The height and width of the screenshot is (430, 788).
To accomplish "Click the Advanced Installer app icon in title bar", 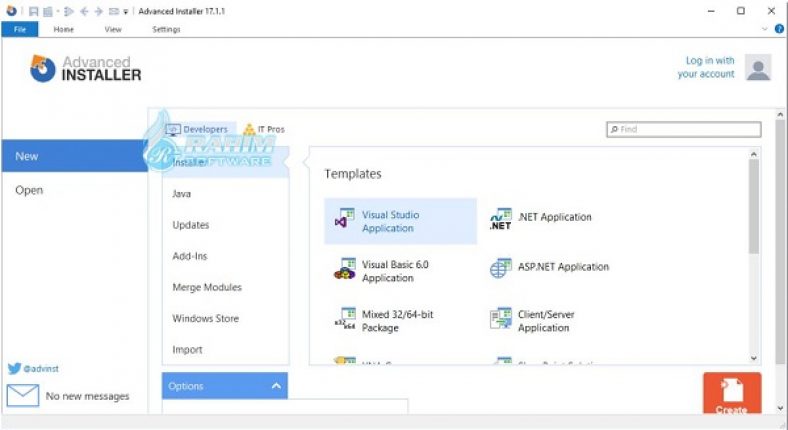I will [x=11, y=11].
